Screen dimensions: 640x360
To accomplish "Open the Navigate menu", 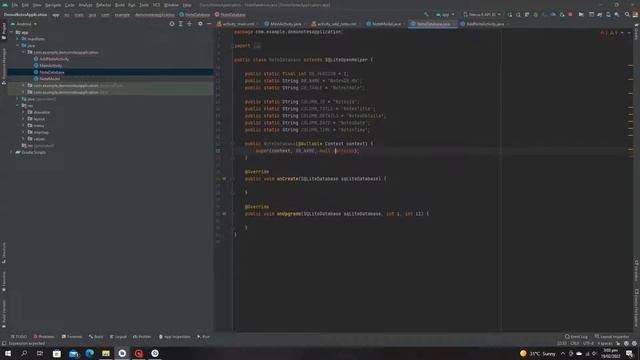I will pyautogui.click(x=53, y=5).
